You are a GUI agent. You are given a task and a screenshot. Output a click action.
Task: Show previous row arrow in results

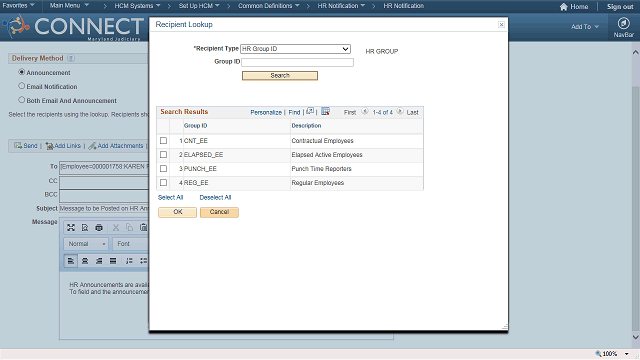(365, 111)
